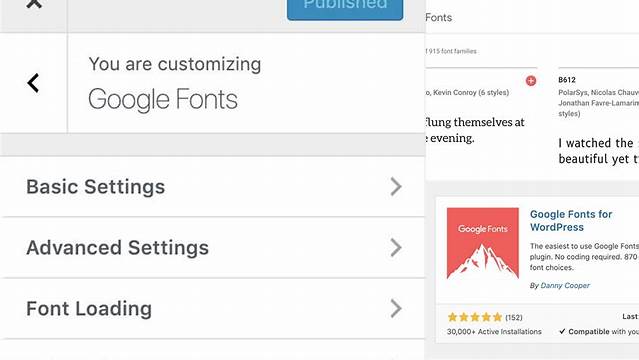Image resolution: width=639 pixels, height=360 pixels.
Task: Click the blue Published button
Action: [345, 7]
